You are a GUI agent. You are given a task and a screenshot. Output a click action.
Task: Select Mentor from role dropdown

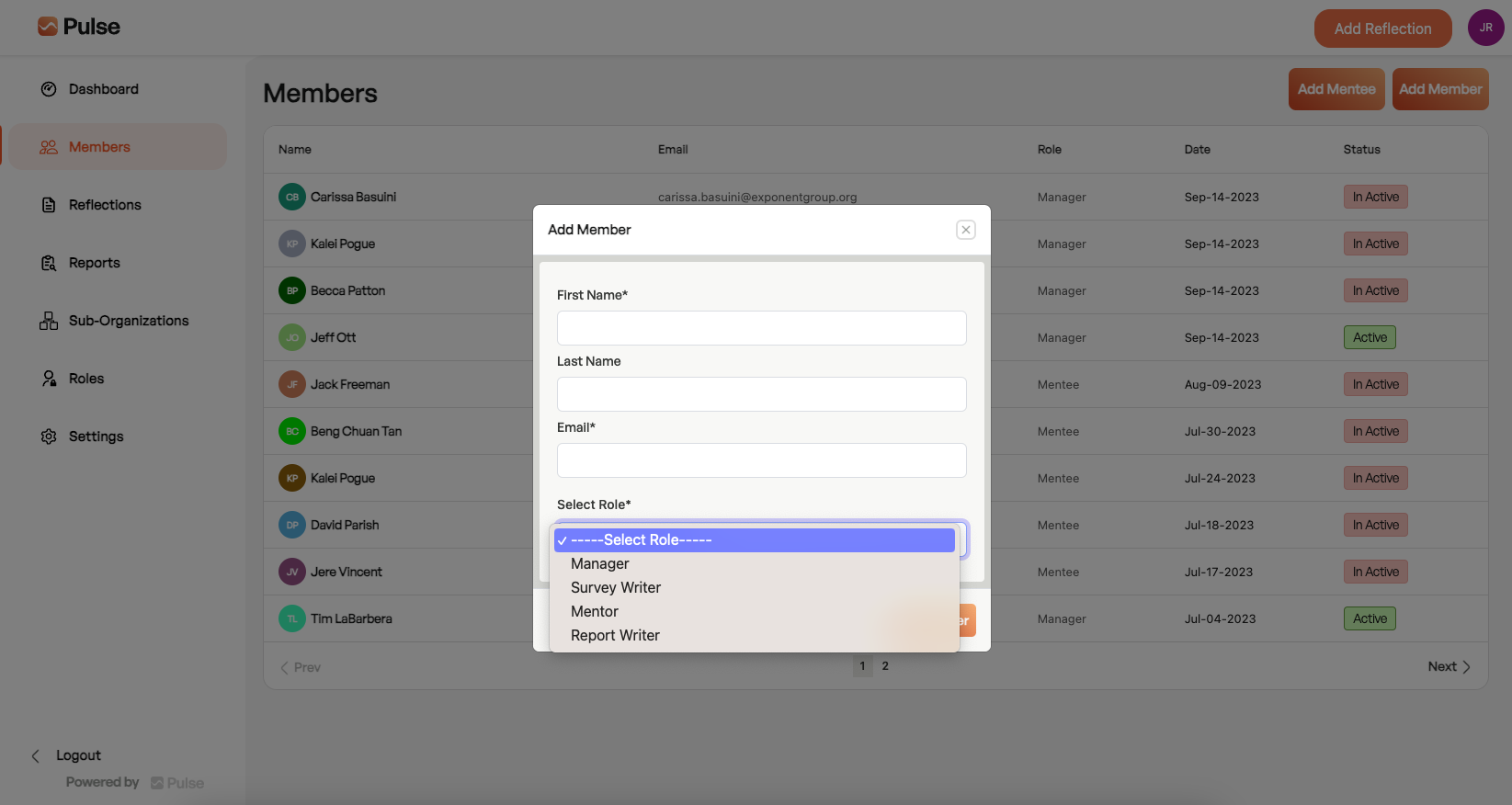pos(754,612)
